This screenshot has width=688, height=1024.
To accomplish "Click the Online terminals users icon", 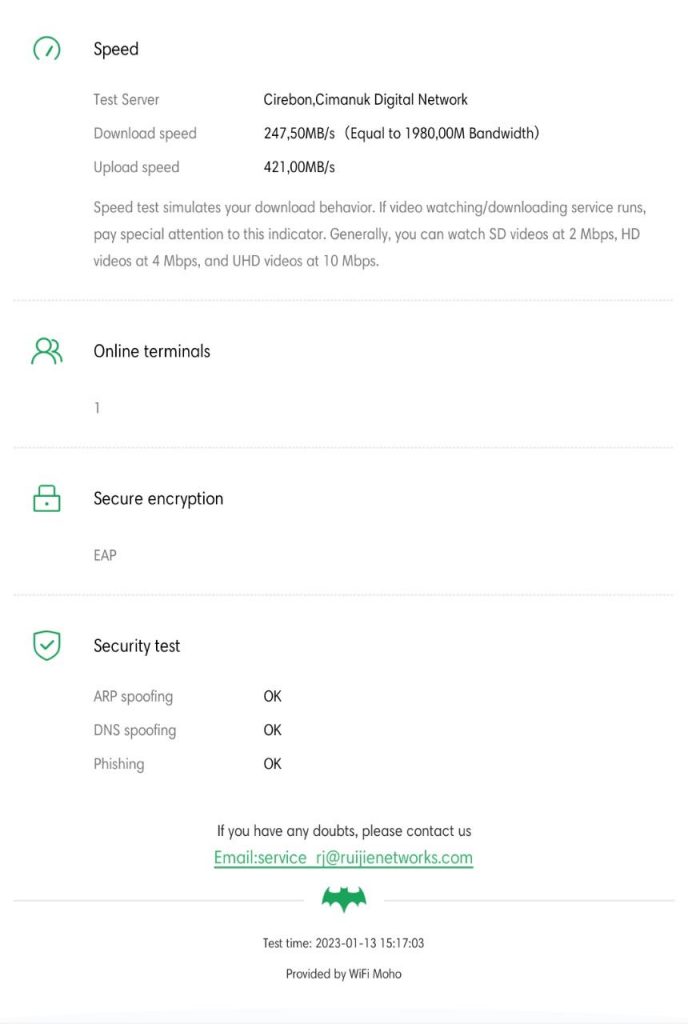I will click(x=47, y=351).
